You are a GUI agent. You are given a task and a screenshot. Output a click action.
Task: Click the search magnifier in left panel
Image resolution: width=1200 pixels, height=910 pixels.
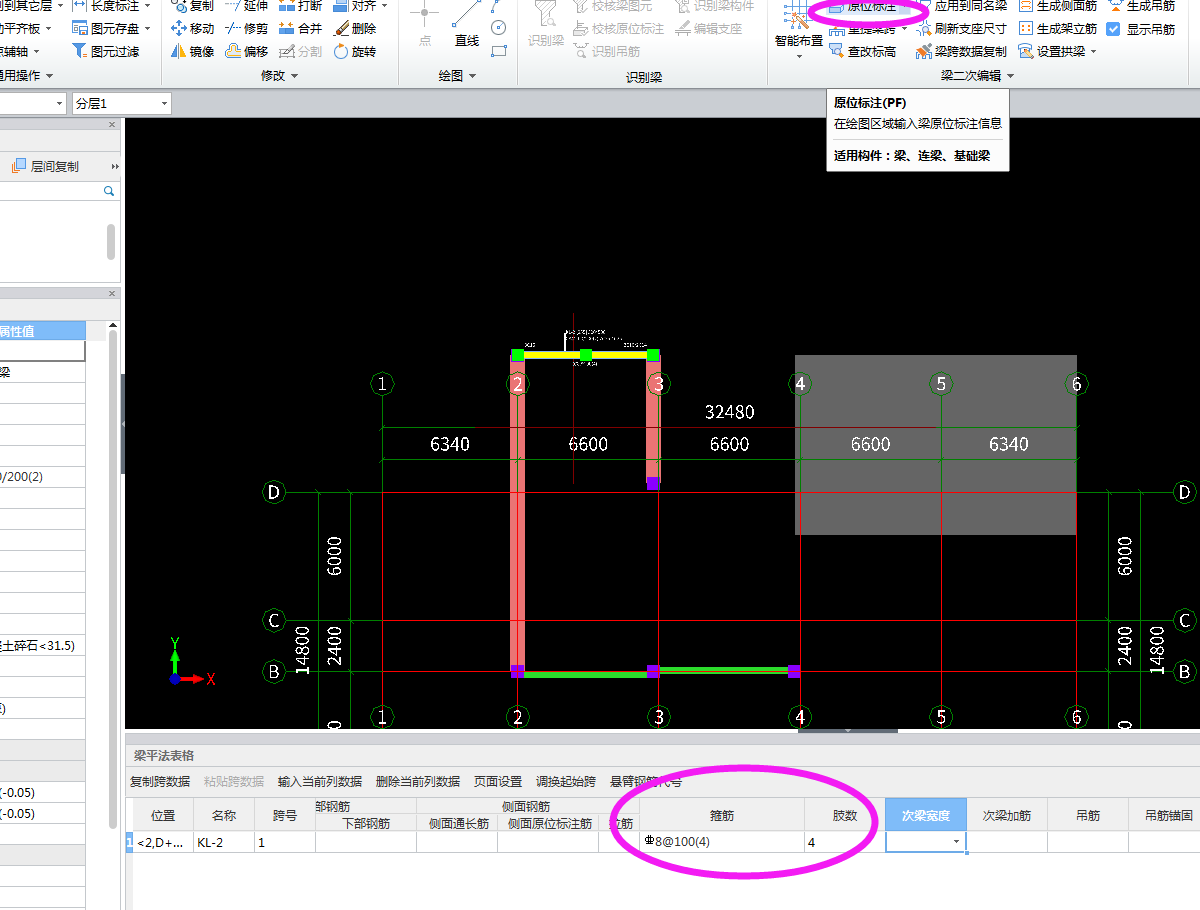point(108,190)
